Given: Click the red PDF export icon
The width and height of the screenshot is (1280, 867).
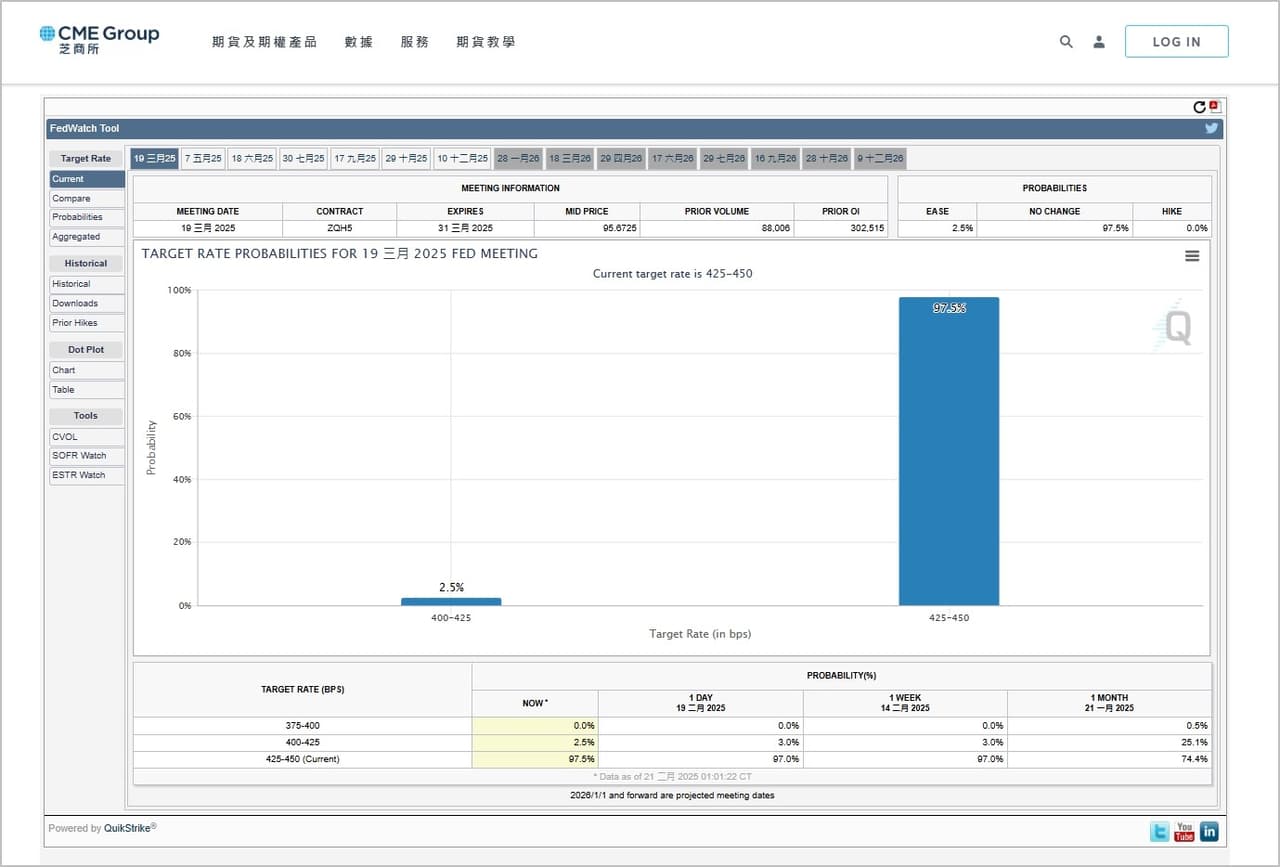Looking at the screenshot, I should point(1214,106).
